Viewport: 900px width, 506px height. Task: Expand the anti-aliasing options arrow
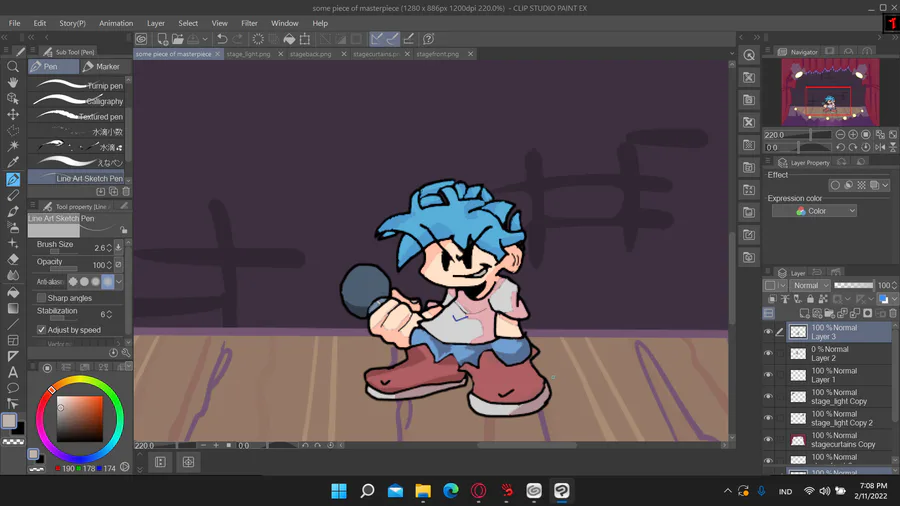coord(119,282)
